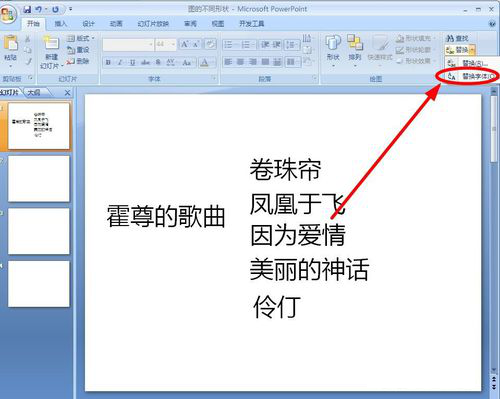Switch to the 设计 Design ribbon tab
Image resolution: width=500 pixels, height=399 pixels.
89,24
